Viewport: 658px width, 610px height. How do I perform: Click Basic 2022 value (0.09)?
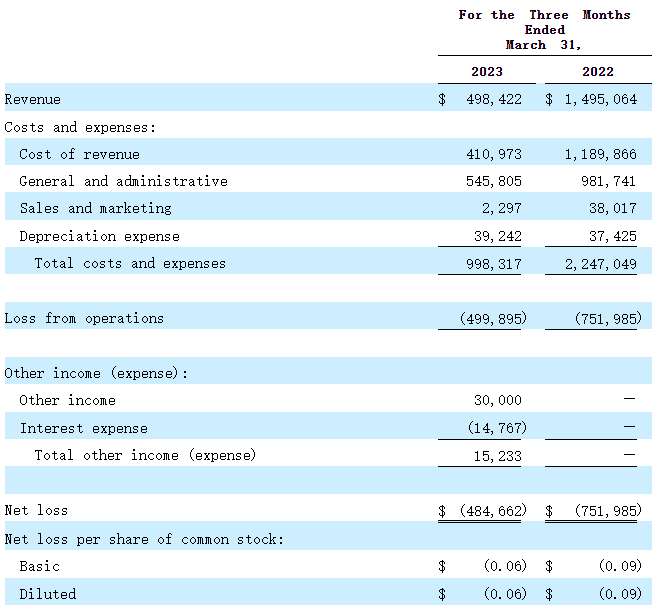tap(620, 566)
